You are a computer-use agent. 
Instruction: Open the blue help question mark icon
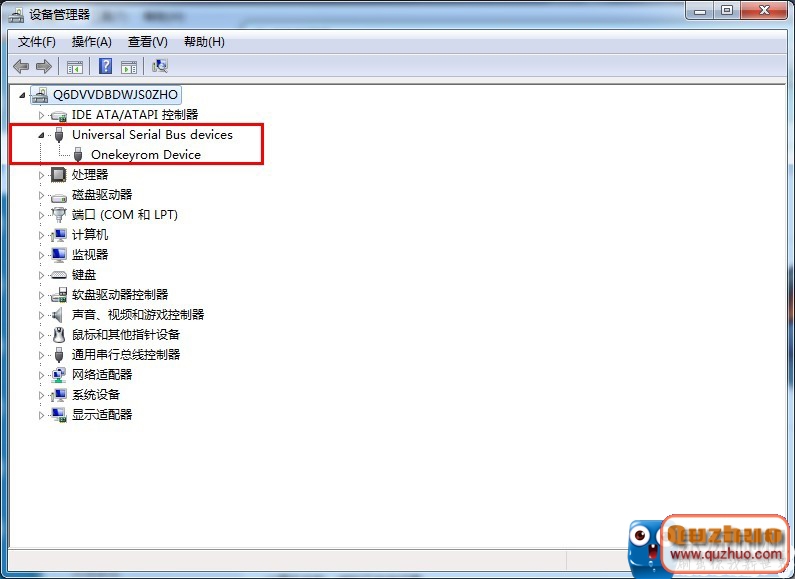tap(105, 66)
